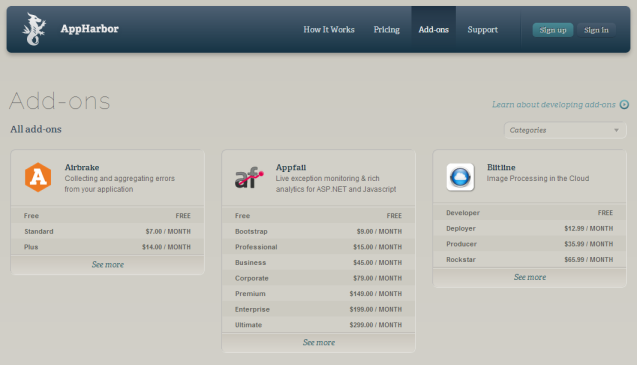Select Appfail Business $45.00 plan
The width and height of the screenshot is (637, 365).
click(x=319, y=263)
